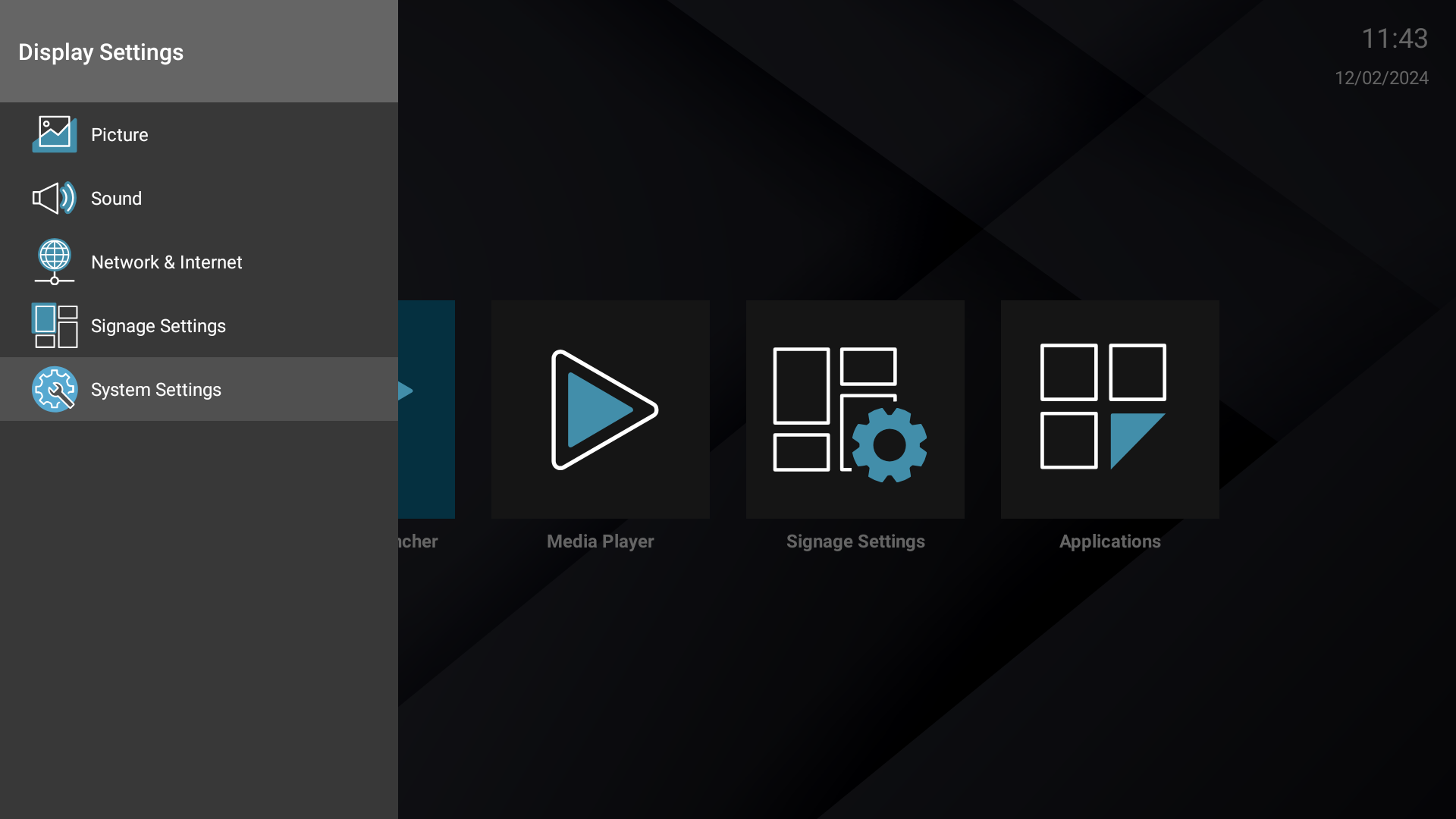Toggle Signage Settings visibility in sidebar
Screen dimensions: 1456x819
199,326
